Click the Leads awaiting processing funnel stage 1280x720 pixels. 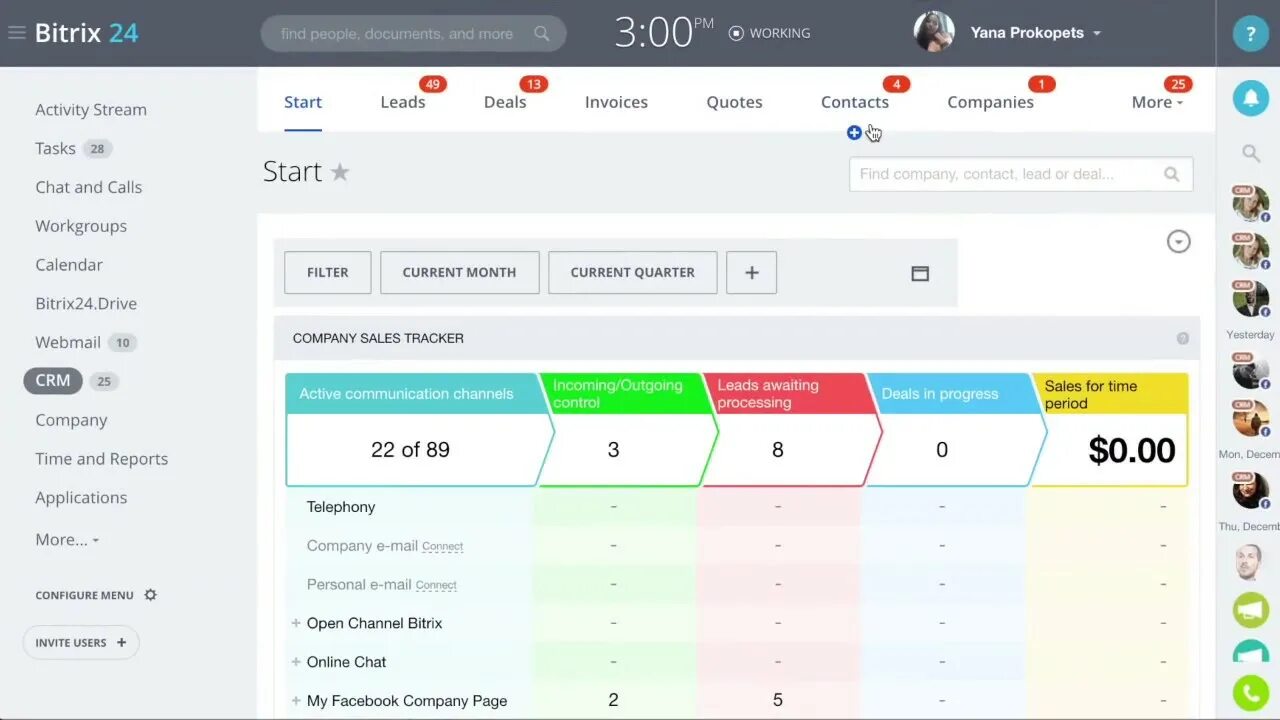(x=792, y=430)
